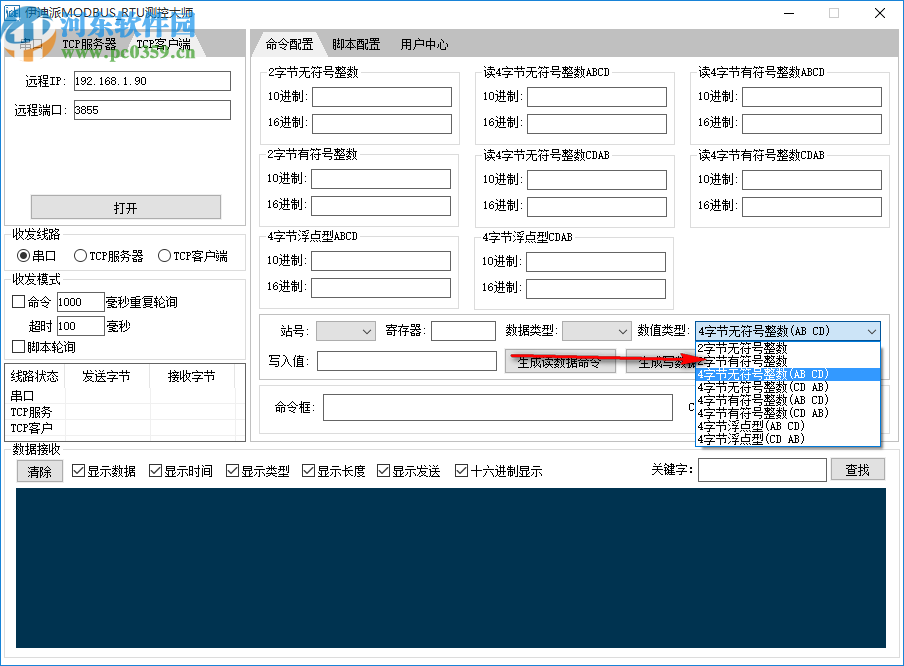
Task: Click the 远程IP input field
Action: (151, 81)
